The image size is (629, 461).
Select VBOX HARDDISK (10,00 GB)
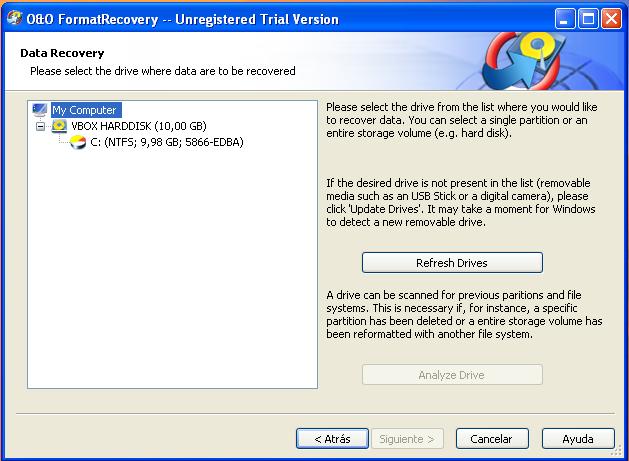(x=139, y=126)
